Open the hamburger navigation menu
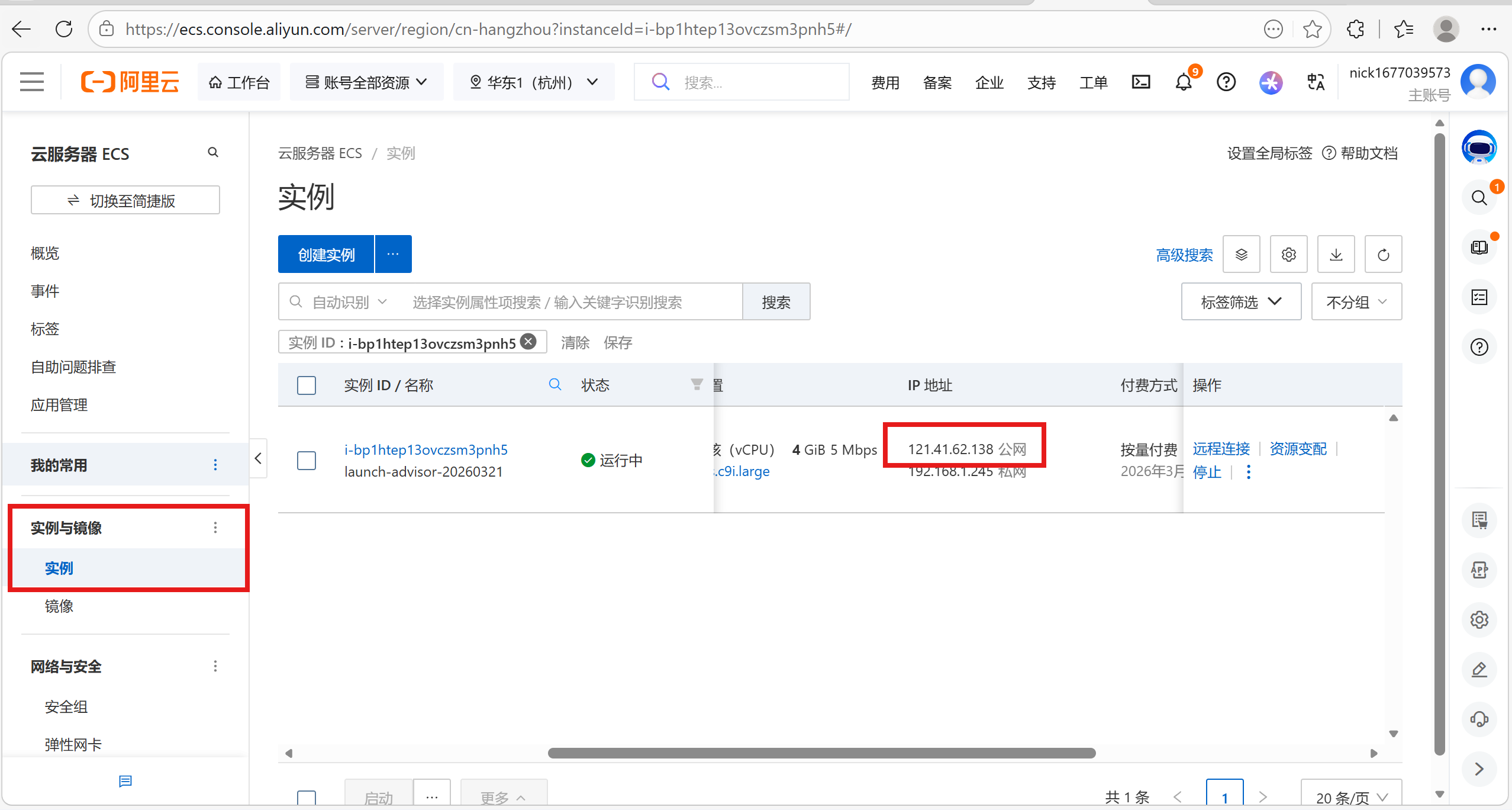Viewport: 1512px width, 810px height. click(x=32, y=82)
